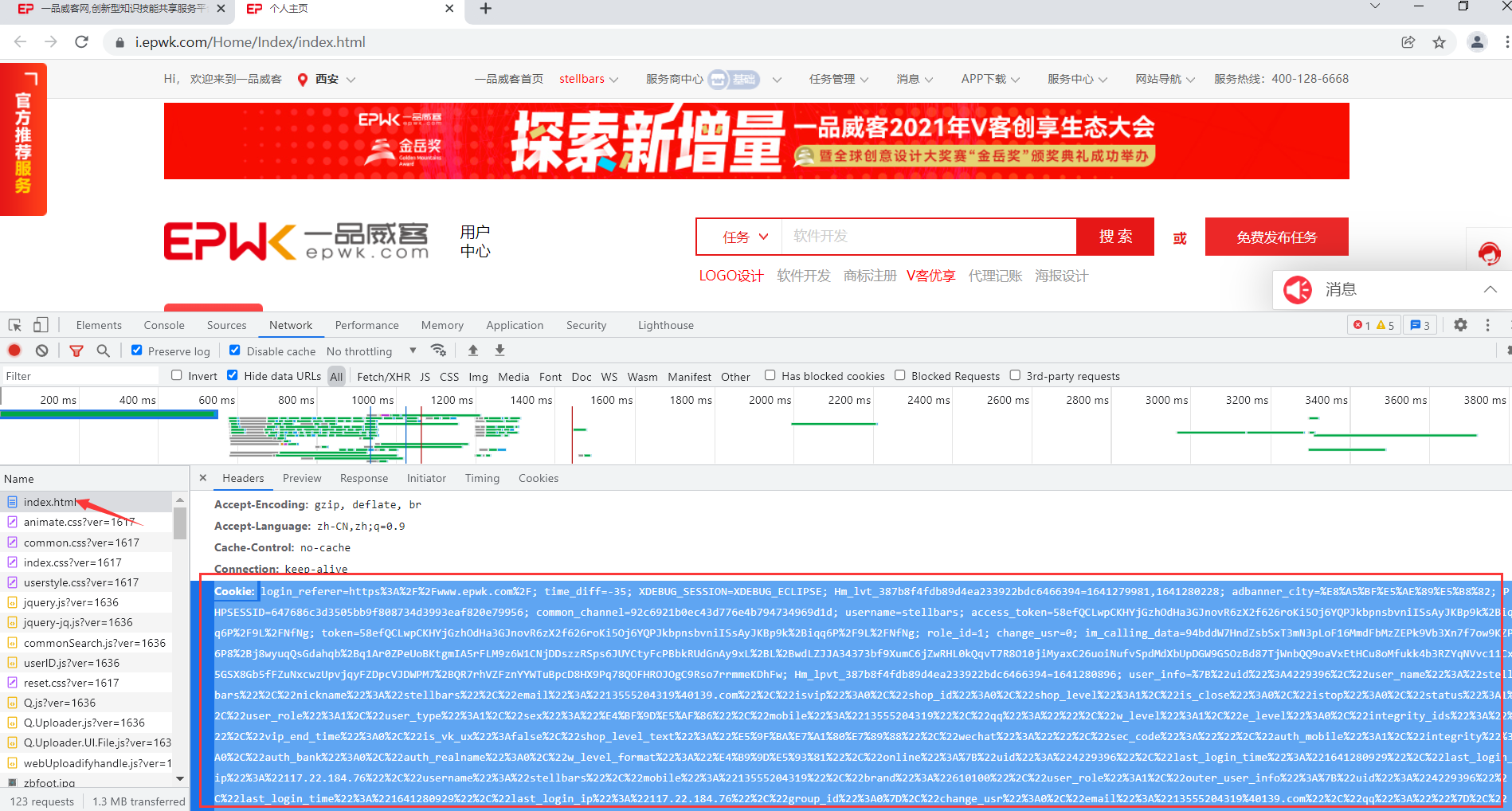The width and height of the screenshot is (1512, 811).
Task: Bookmark this page with the star icon
Action: (x=1439, y=42)
